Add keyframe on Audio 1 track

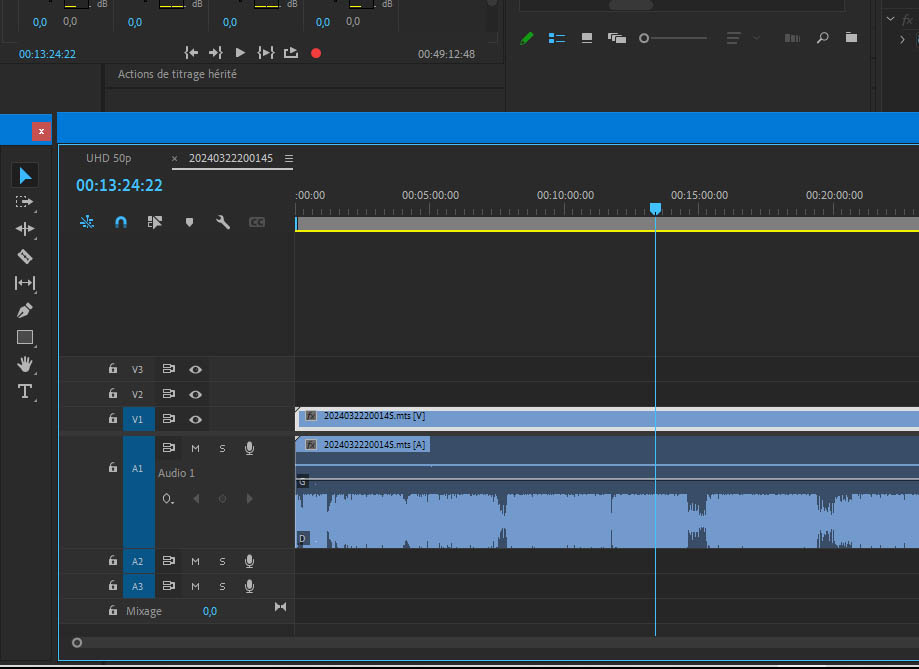coord(222,499)
